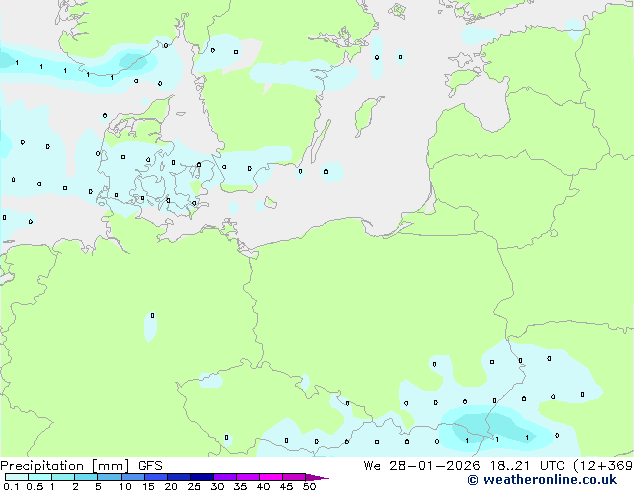
Task: Click the 'We 28-01-2026' date text
Action: (x=422, y=466)
